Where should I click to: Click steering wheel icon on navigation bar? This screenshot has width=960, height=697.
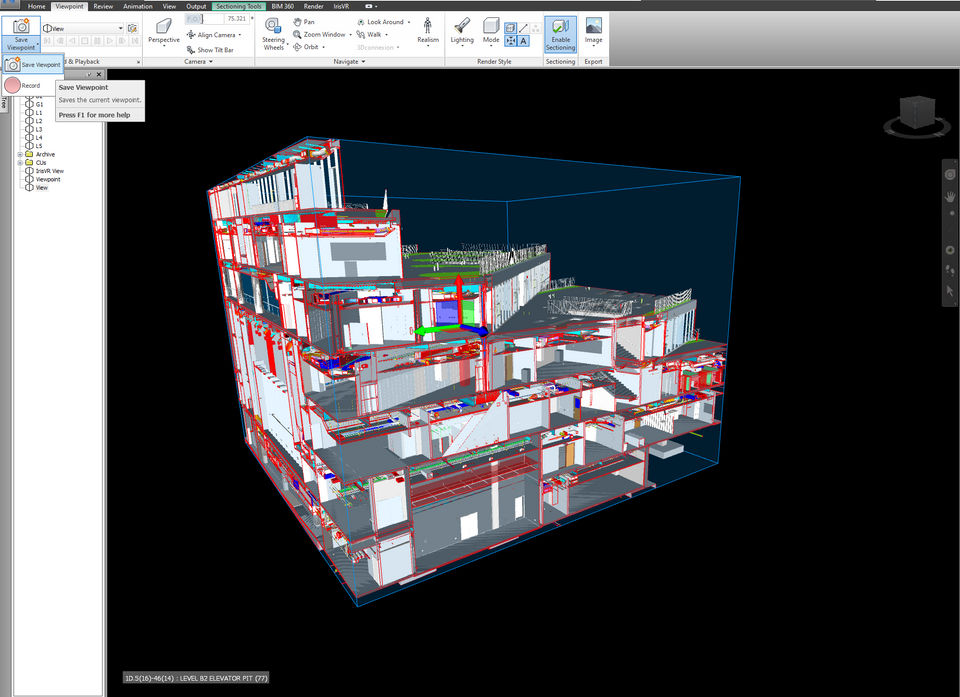pyautogui.click(x=950, y=175)
